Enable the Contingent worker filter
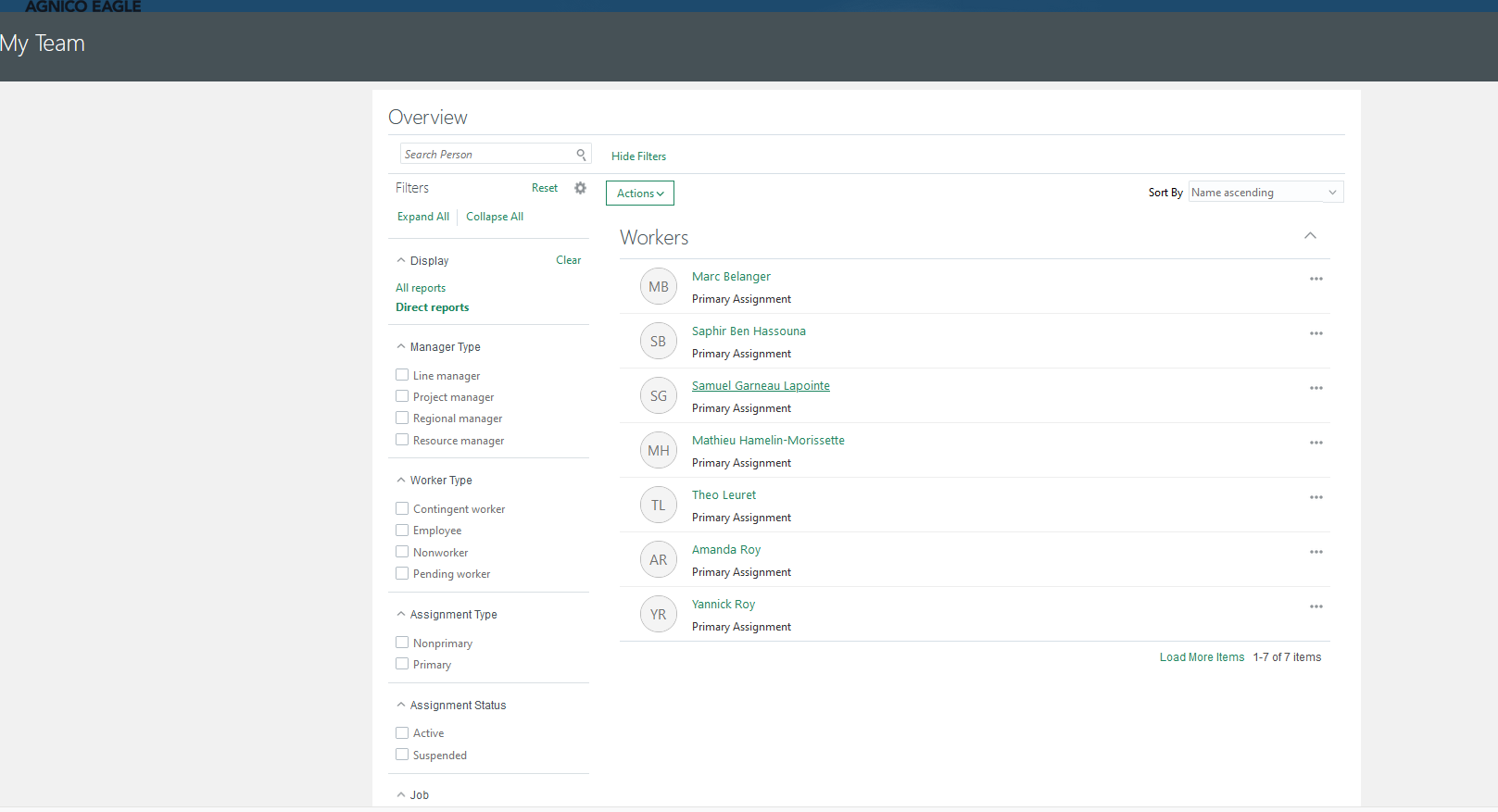This screenshot has height=812, width=1498. [402, 508]
